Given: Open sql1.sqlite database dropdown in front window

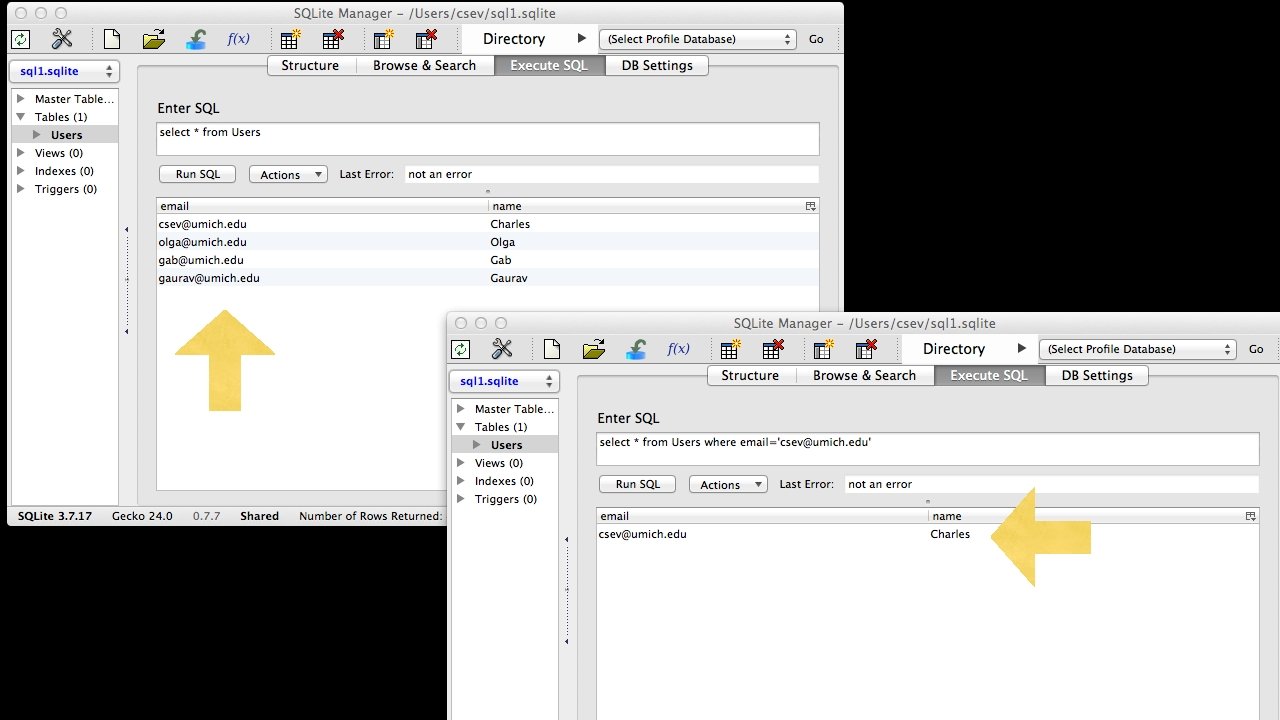Looking at the screenshot, I should coord(504,382).
